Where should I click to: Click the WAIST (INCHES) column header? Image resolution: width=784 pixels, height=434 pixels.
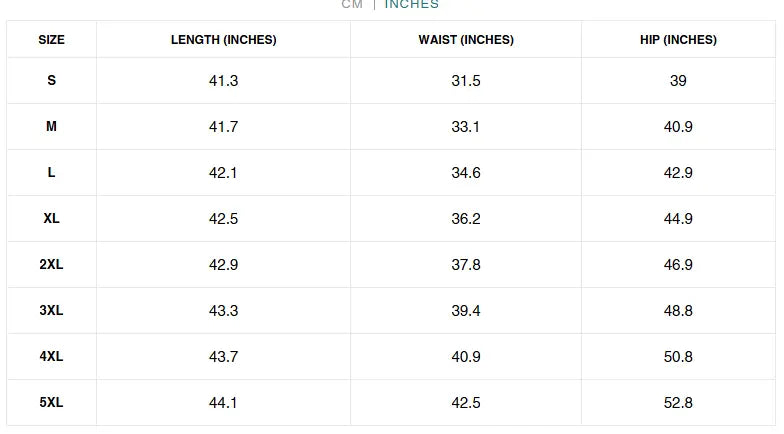(466, 40)
